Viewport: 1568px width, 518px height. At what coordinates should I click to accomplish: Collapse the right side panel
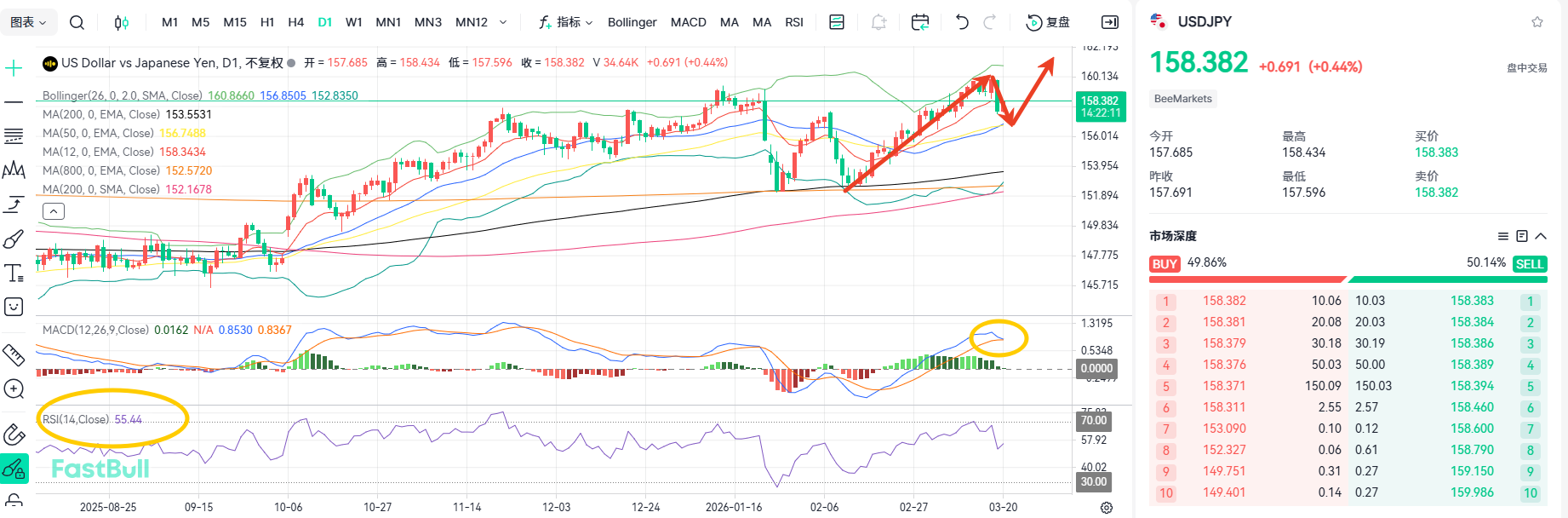(1110, 22)
